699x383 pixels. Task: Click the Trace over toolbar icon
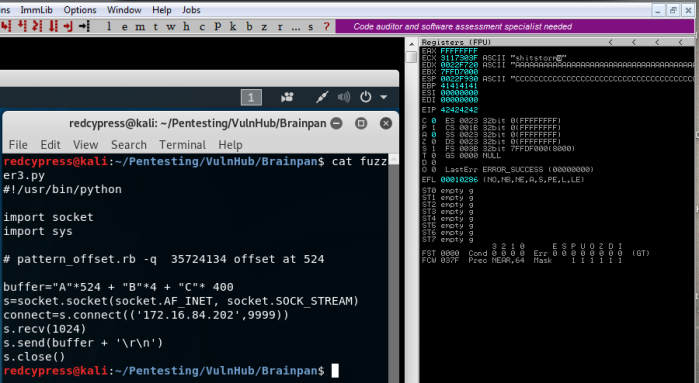(x=53, y=26)
